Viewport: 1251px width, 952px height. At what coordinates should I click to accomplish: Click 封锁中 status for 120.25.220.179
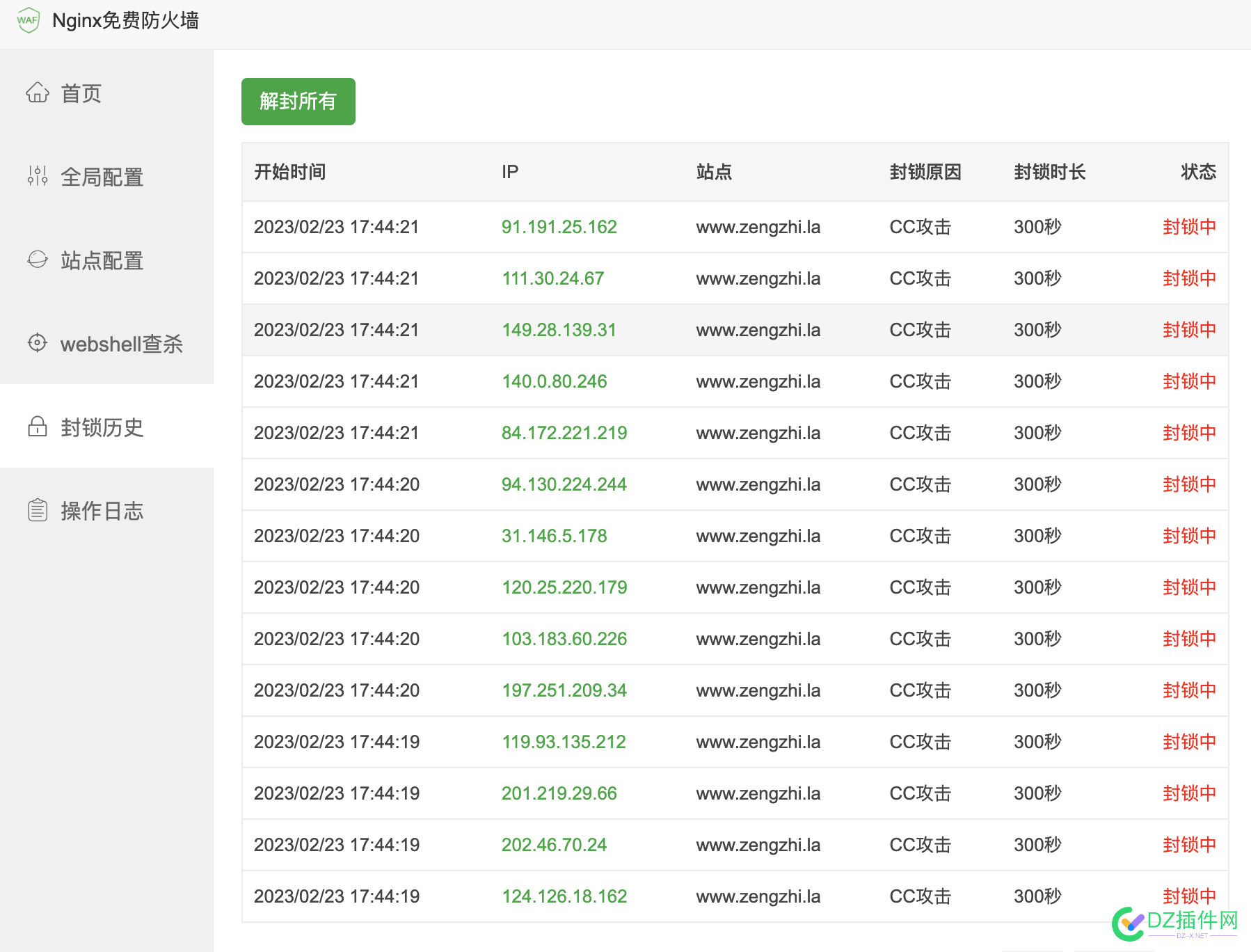click(1190, 587)
